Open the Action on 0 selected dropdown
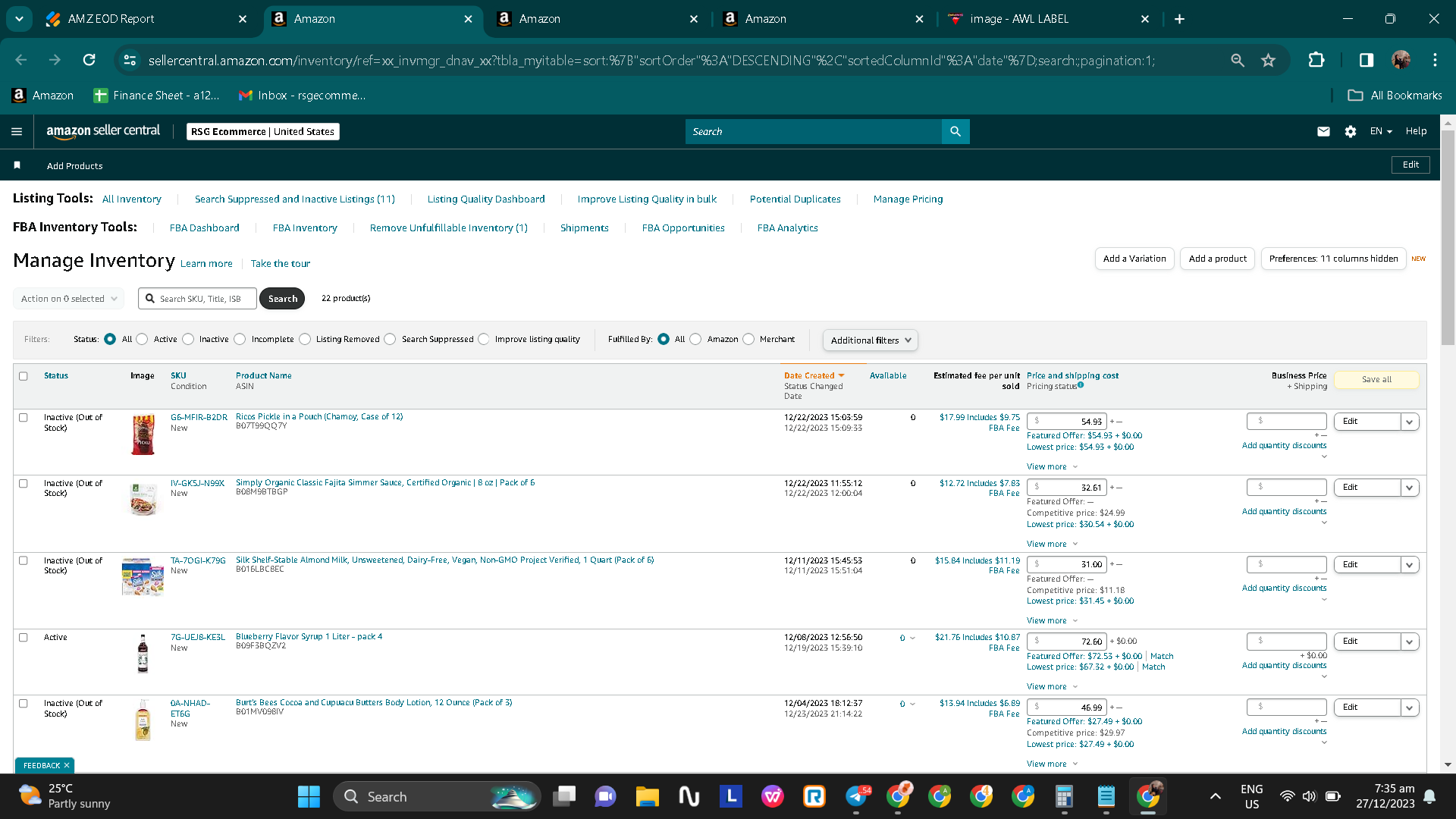The image size is (1456, 819). (x=69, y=299)
